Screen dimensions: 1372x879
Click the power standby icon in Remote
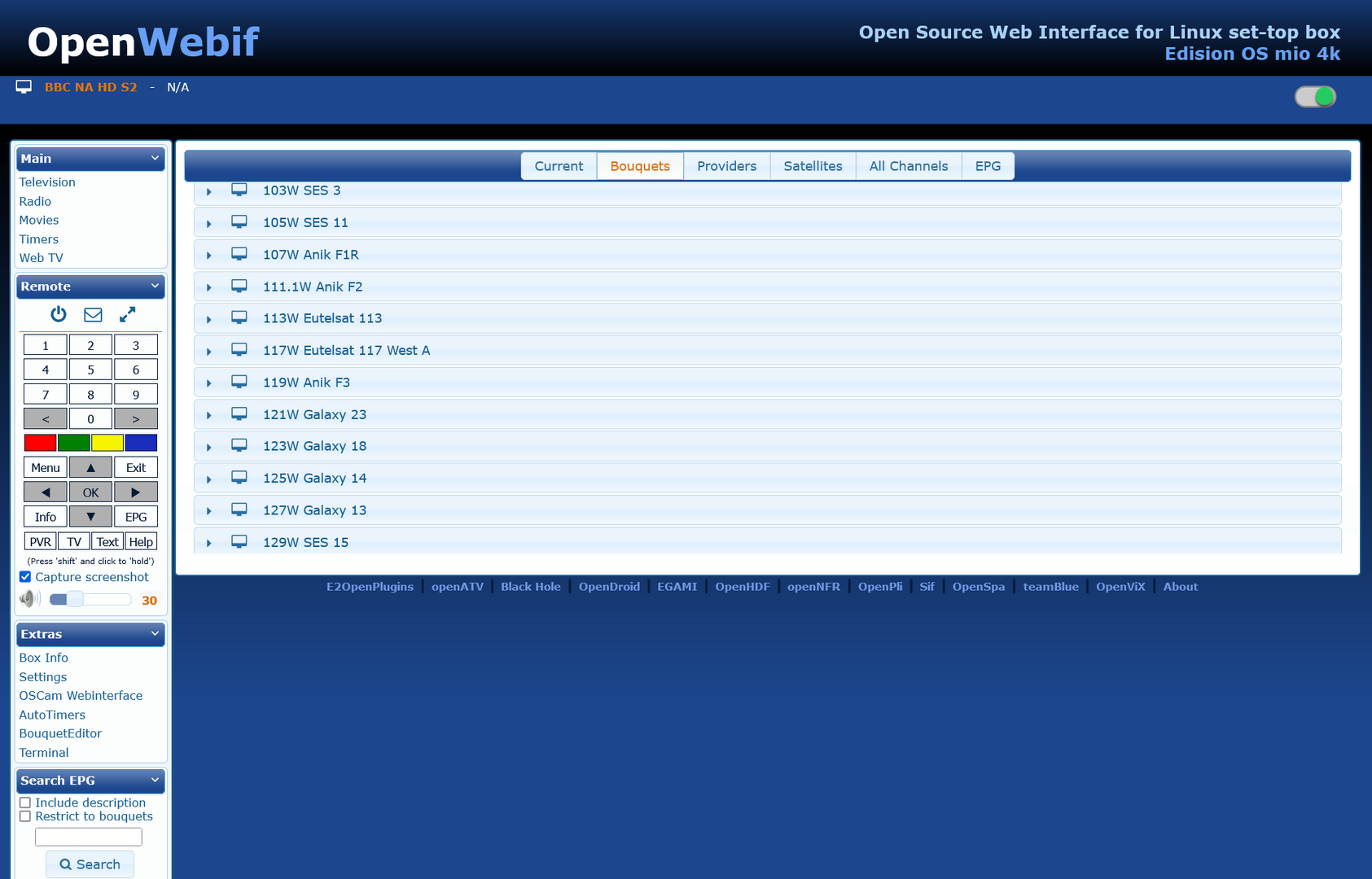[x=59, y=314]
